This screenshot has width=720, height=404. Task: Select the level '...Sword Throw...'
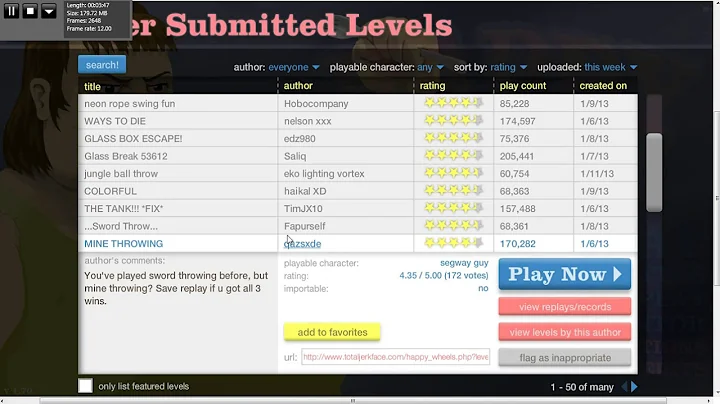coord(121,226)
